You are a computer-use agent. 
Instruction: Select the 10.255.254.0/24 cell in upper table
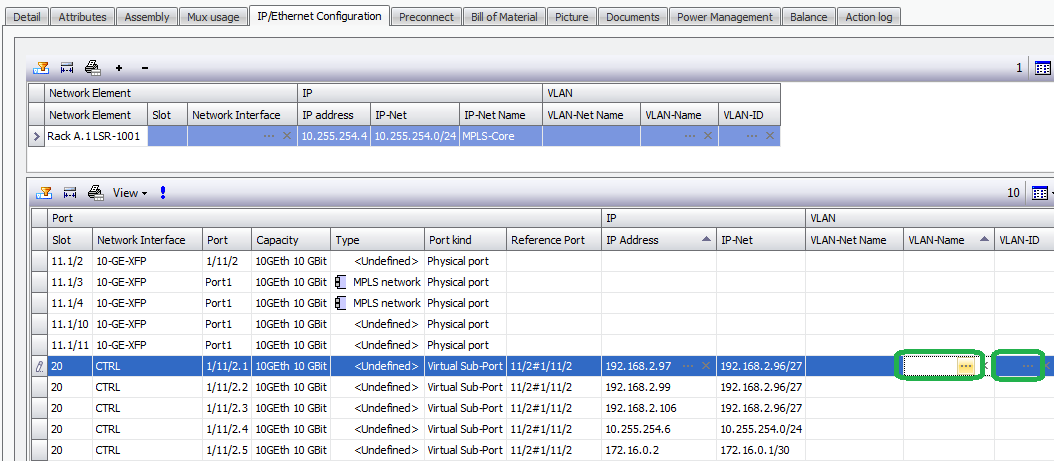[414, 136]
